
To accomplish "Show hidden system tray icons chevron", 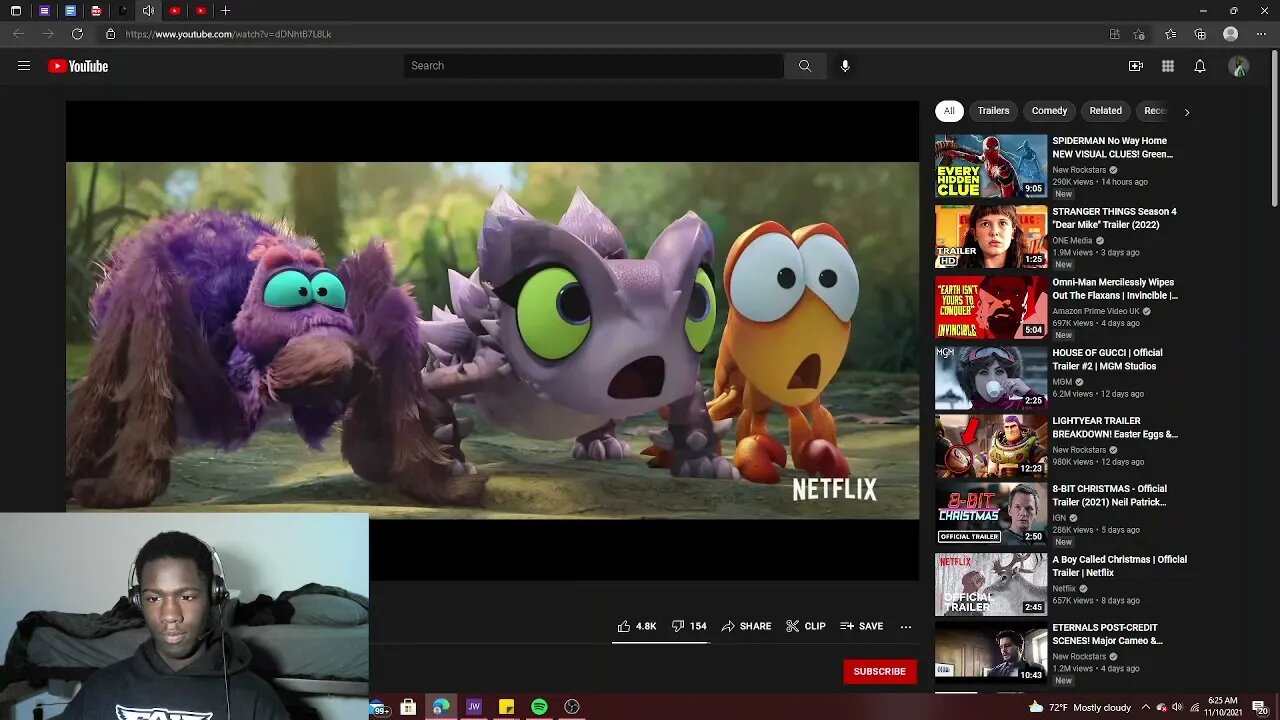I will (1146, 707).
